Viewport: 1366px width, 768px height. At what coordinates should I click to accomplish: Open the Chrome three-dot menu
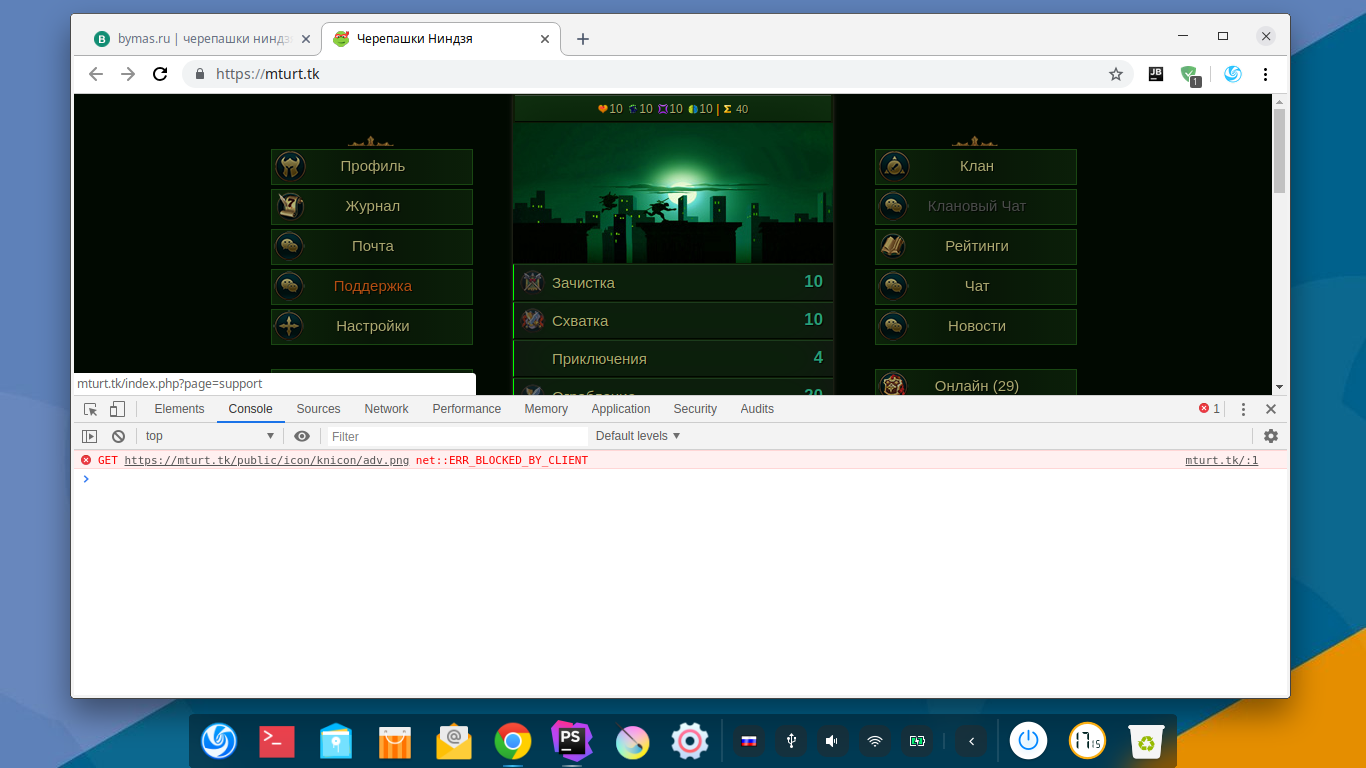pyautogui.click(x=1266, y=74)
